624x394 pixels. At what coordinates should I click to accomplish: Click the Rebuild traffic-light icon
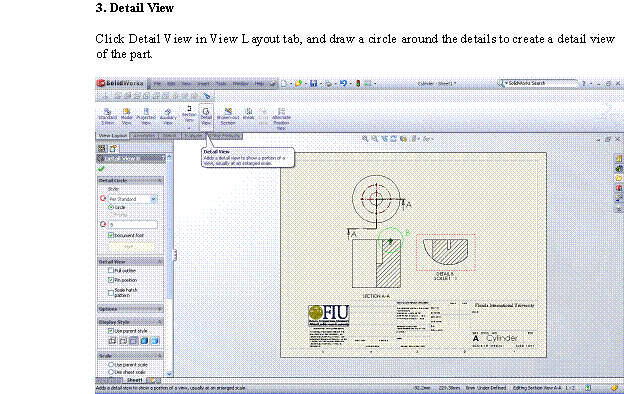[358, 84]
